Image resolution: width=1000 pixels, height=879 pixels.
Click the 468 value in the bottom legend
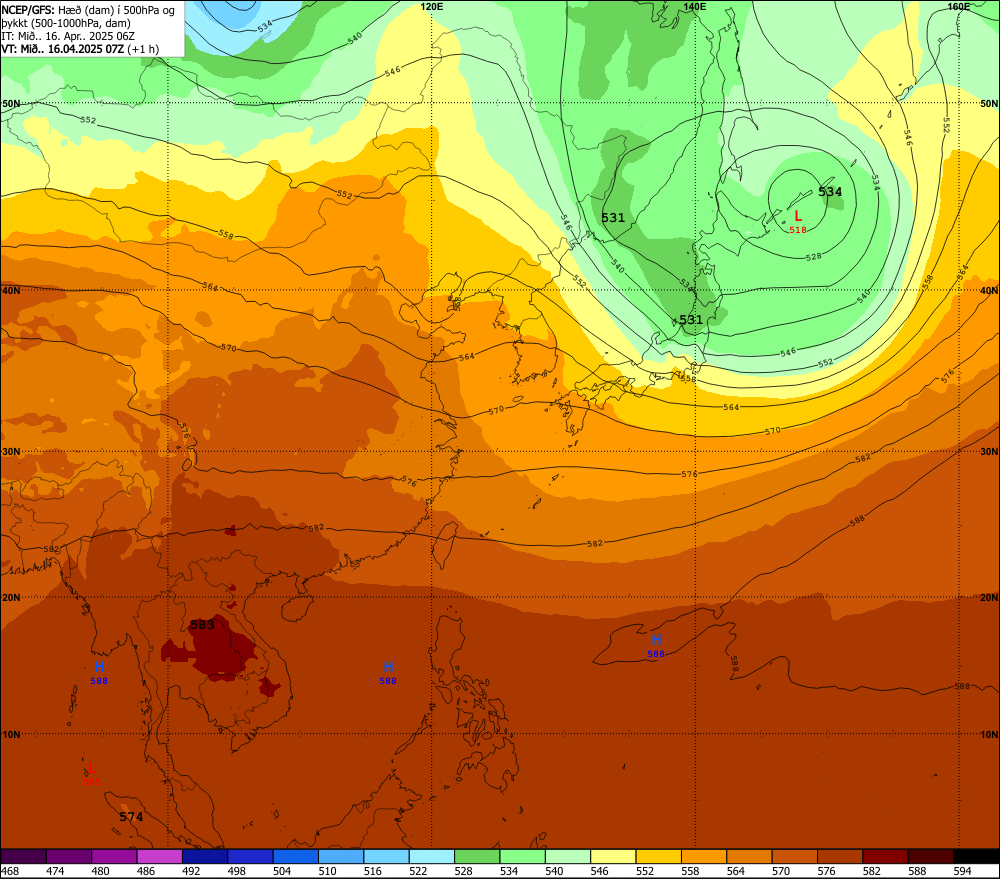pos(10,871)
